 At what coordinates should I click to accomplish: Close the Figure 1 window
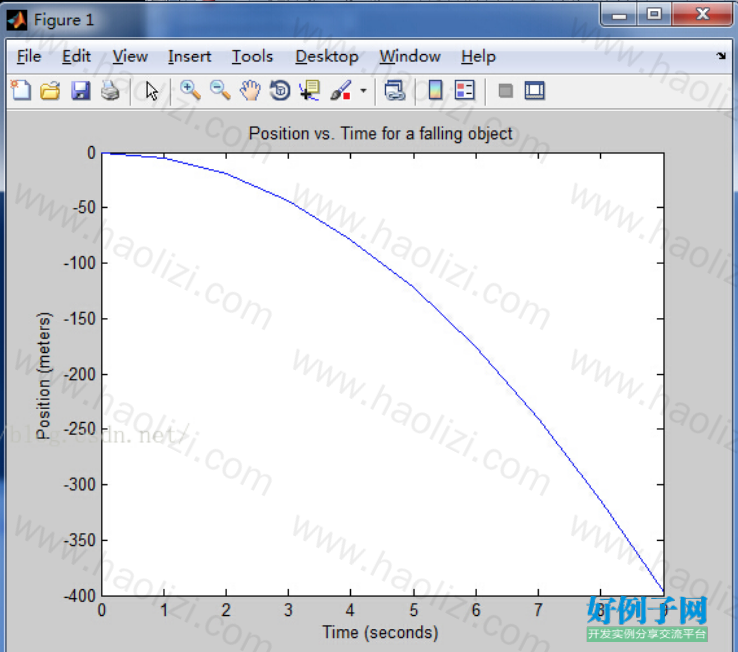tap(702, 15)
